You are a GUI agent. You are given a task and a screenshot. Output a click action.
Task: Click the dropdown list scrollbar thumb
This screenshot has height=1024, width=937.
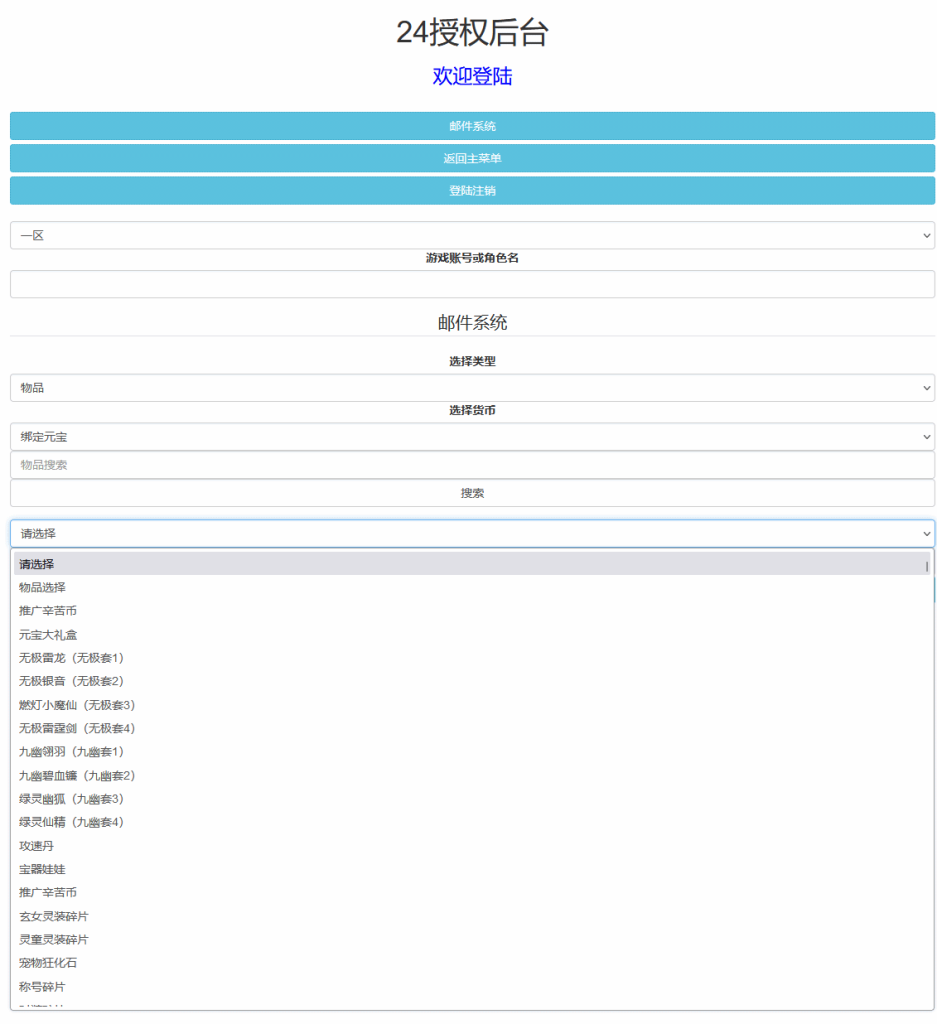click(x=927, y=566)
